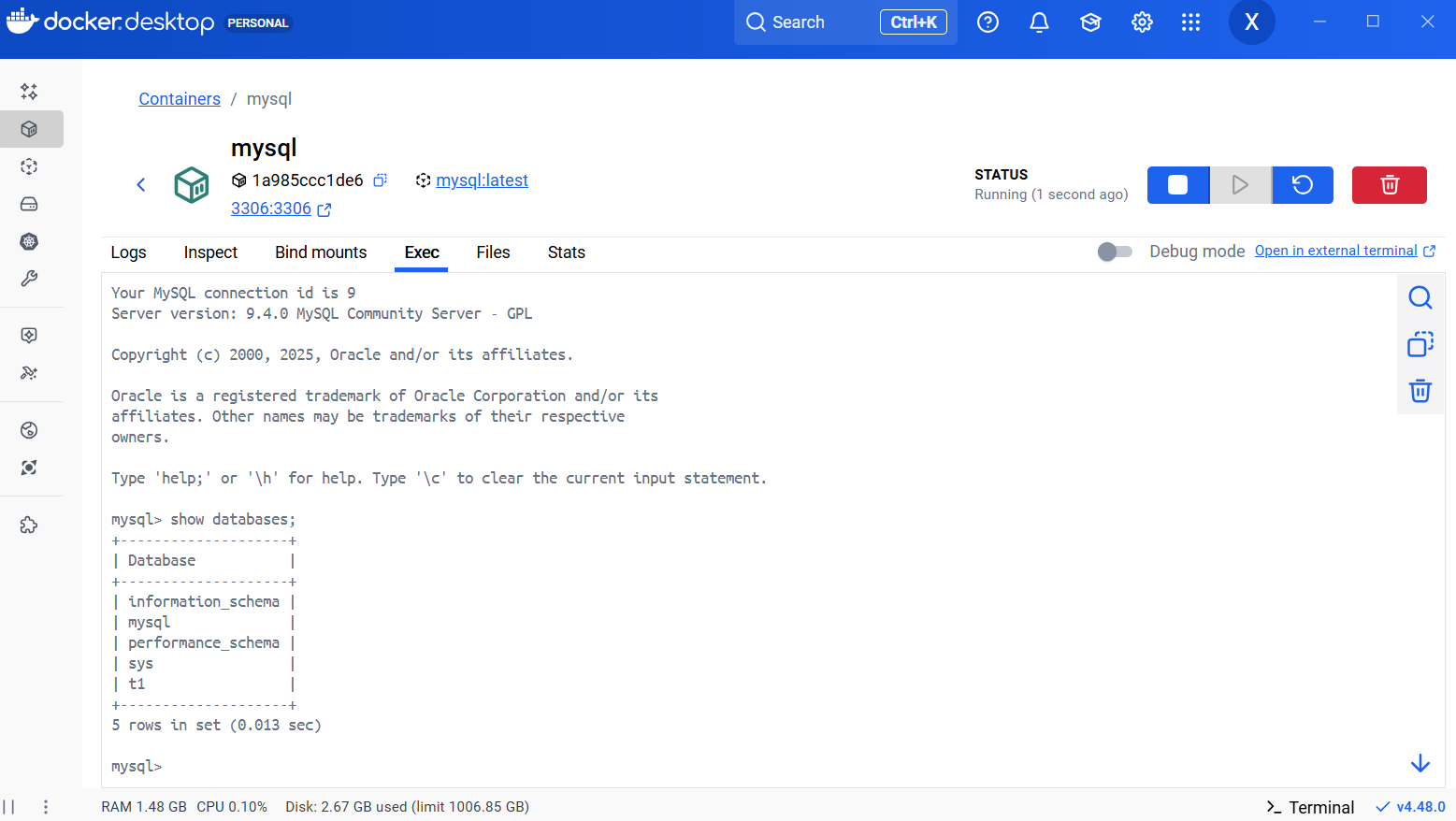This screenshot has height=821, width=1456.
Task: Click Disk usage status text
Action: (x=408, y=807)
